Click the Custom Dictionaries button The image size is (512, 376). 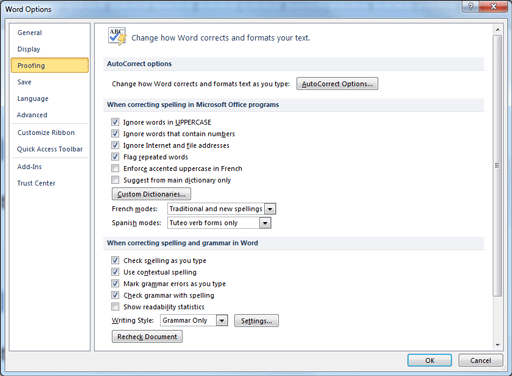[151, 194]
